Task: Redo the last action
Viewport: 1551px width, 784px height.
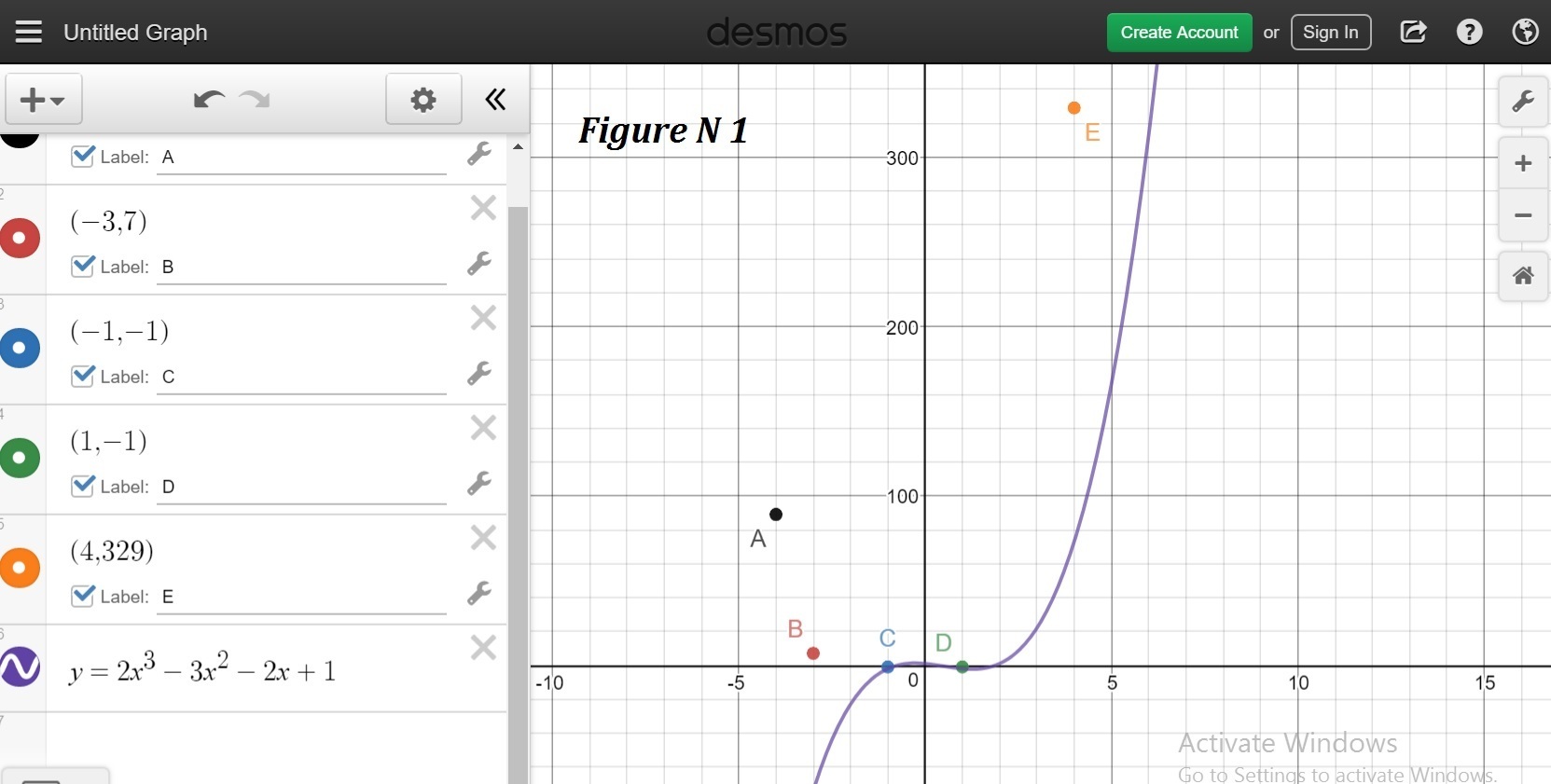Action: pos(255,100)
